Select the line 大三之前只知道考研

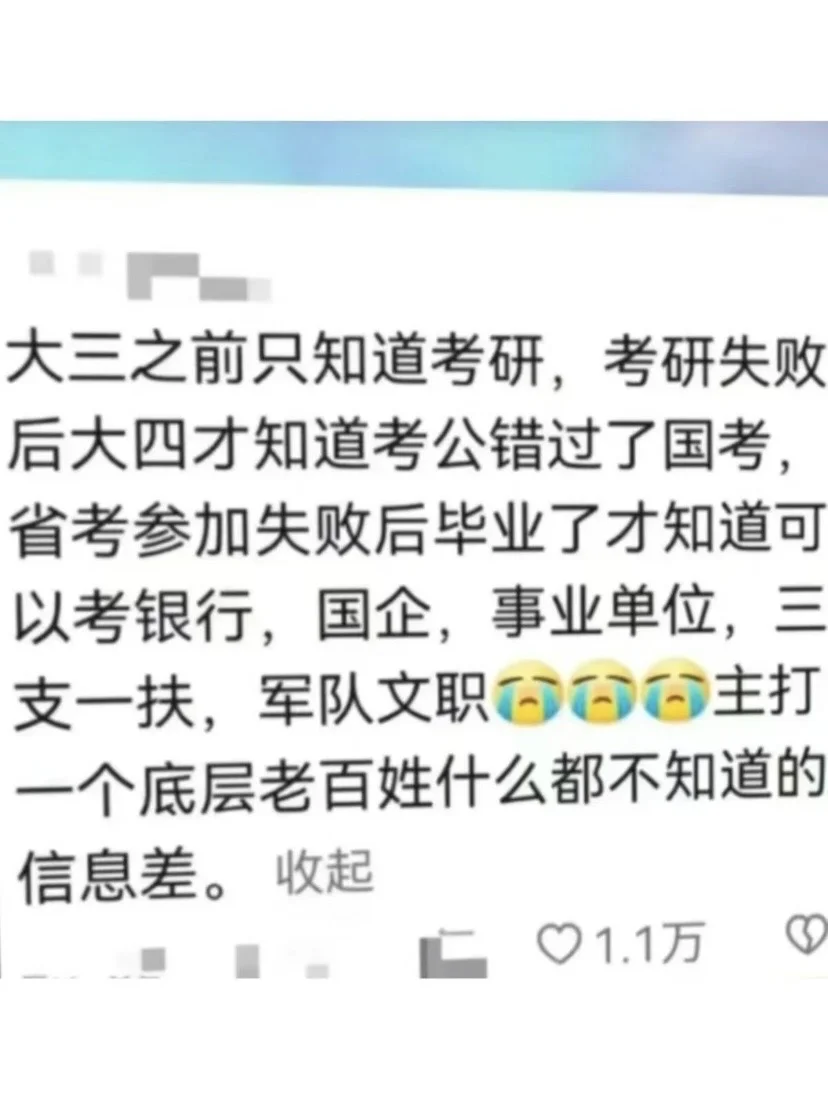(x=276, y=361)
